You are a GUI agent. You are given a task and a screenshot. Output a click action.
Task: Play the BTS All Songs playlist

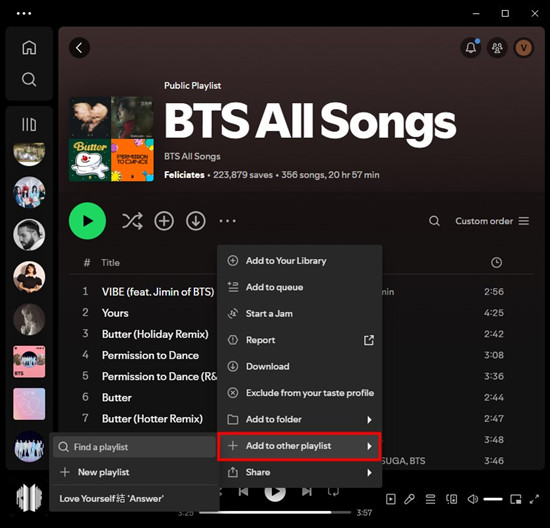click(87, 221)
